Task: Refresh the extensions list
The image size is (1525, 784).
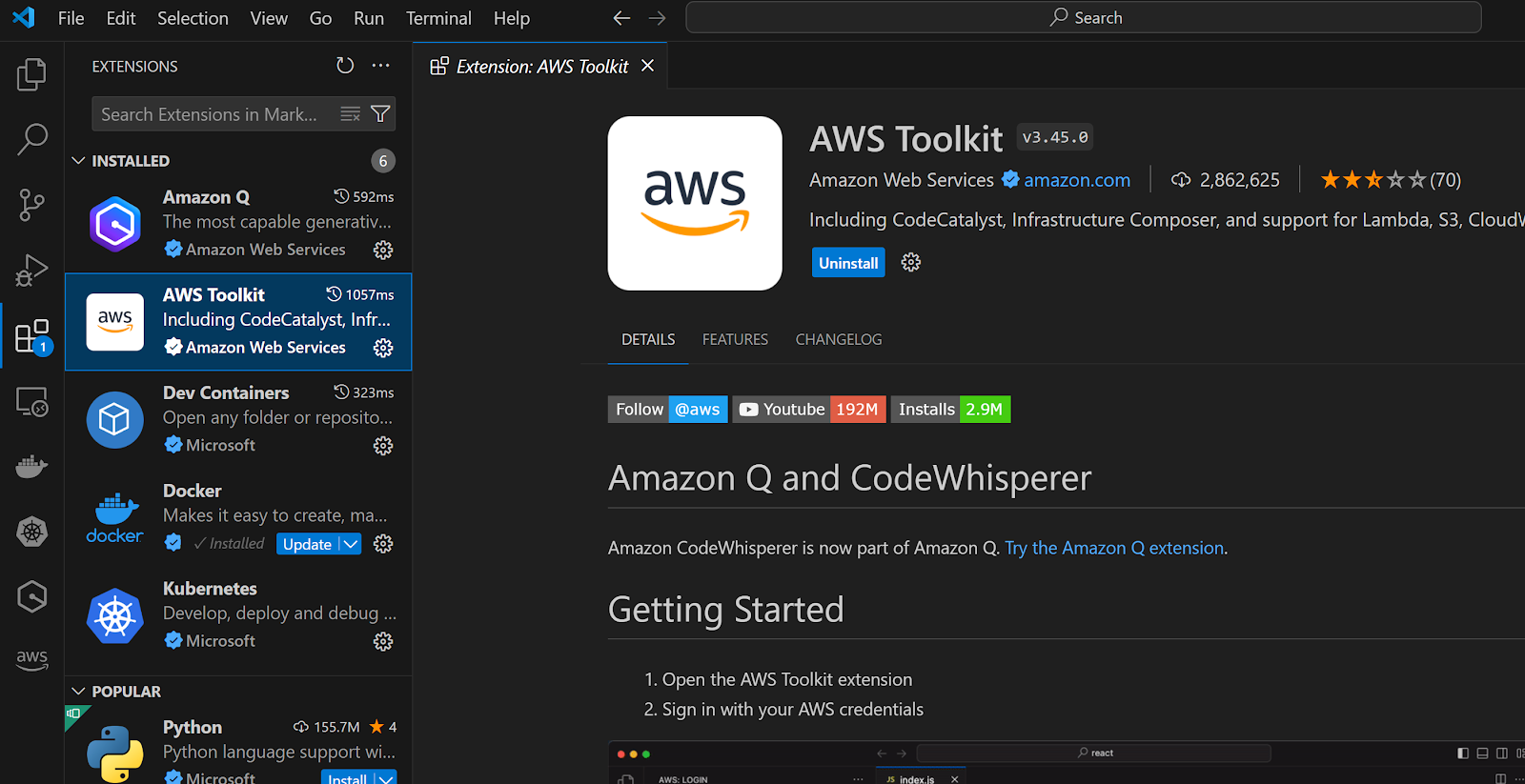Action: 345,66
